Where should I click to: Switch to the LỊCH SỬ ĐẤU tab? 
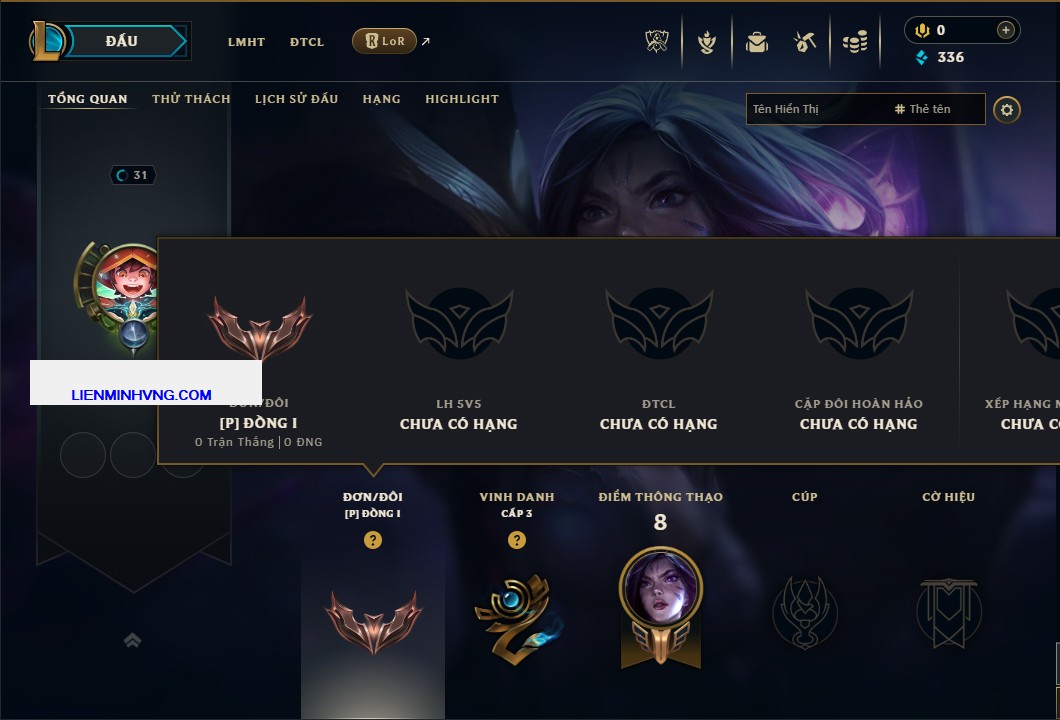coord(296,99)
